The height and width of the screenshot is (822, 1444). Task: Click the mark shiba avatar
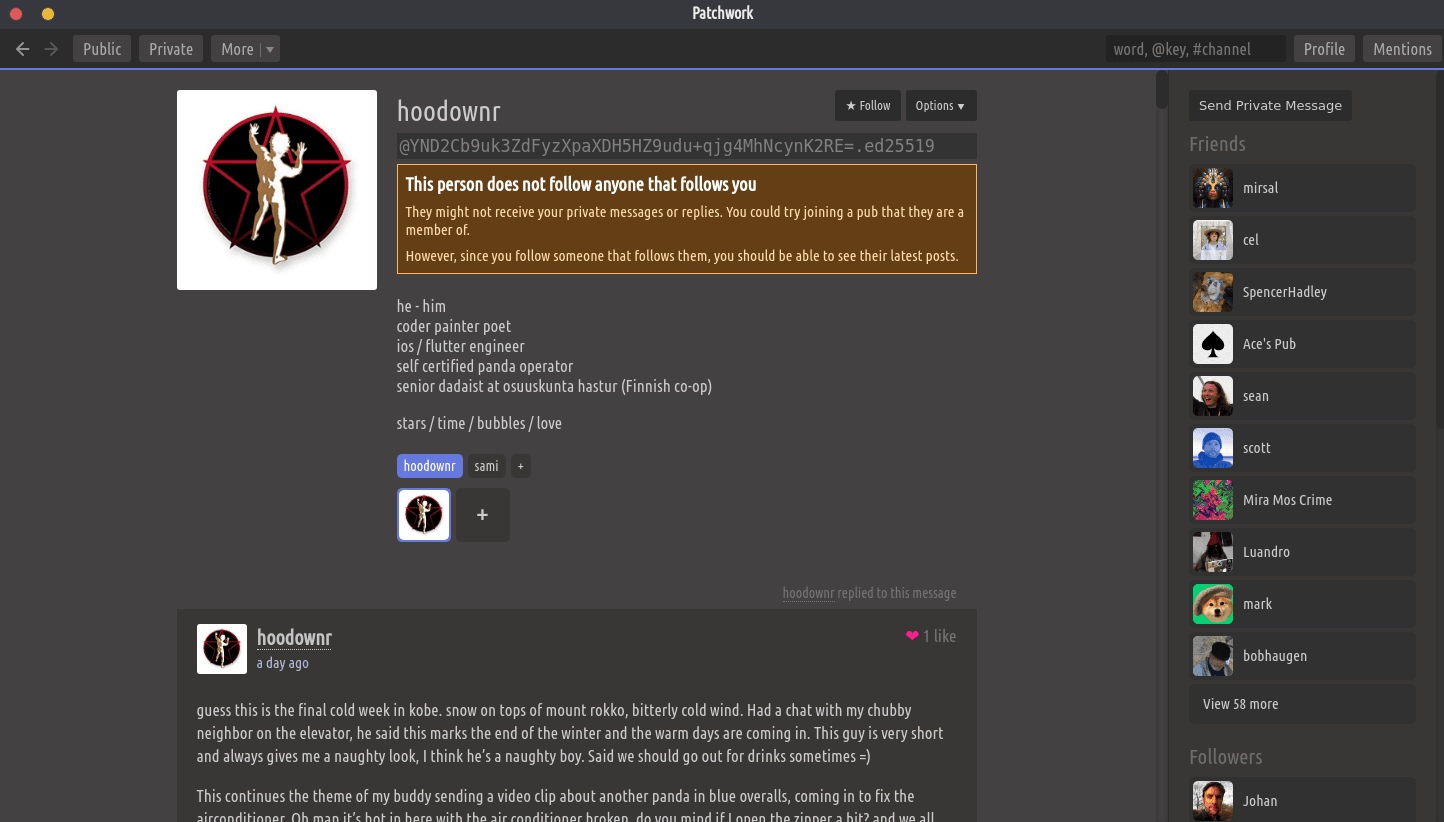[x=1212, y=604]
